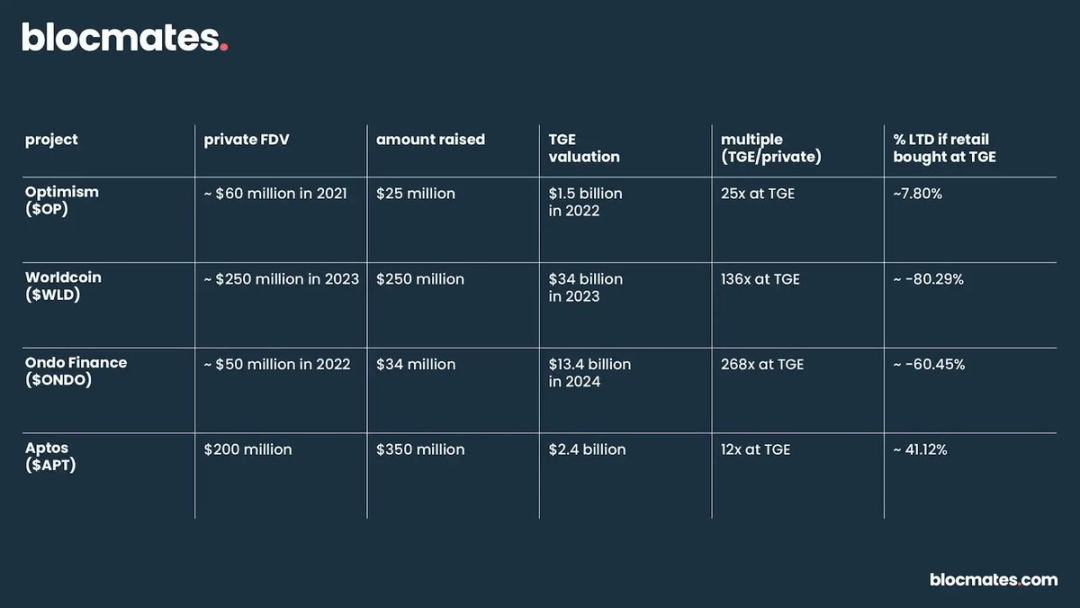
Task: Click the Ondo Finance ($ONDO) project name
Action: click(76, 371)
